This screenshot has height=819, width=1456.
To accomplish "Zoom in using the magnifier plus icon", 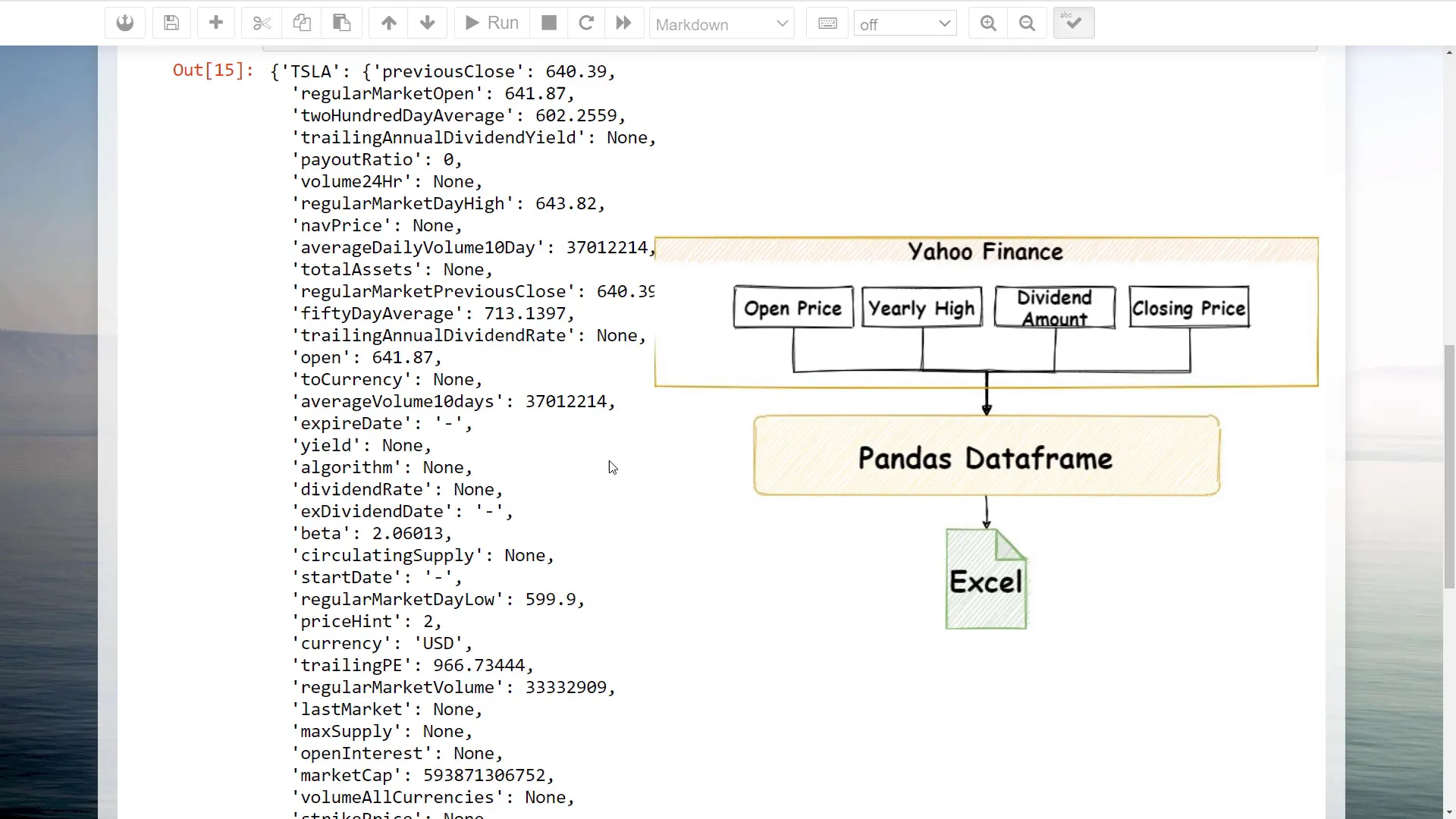I will 987,23.
